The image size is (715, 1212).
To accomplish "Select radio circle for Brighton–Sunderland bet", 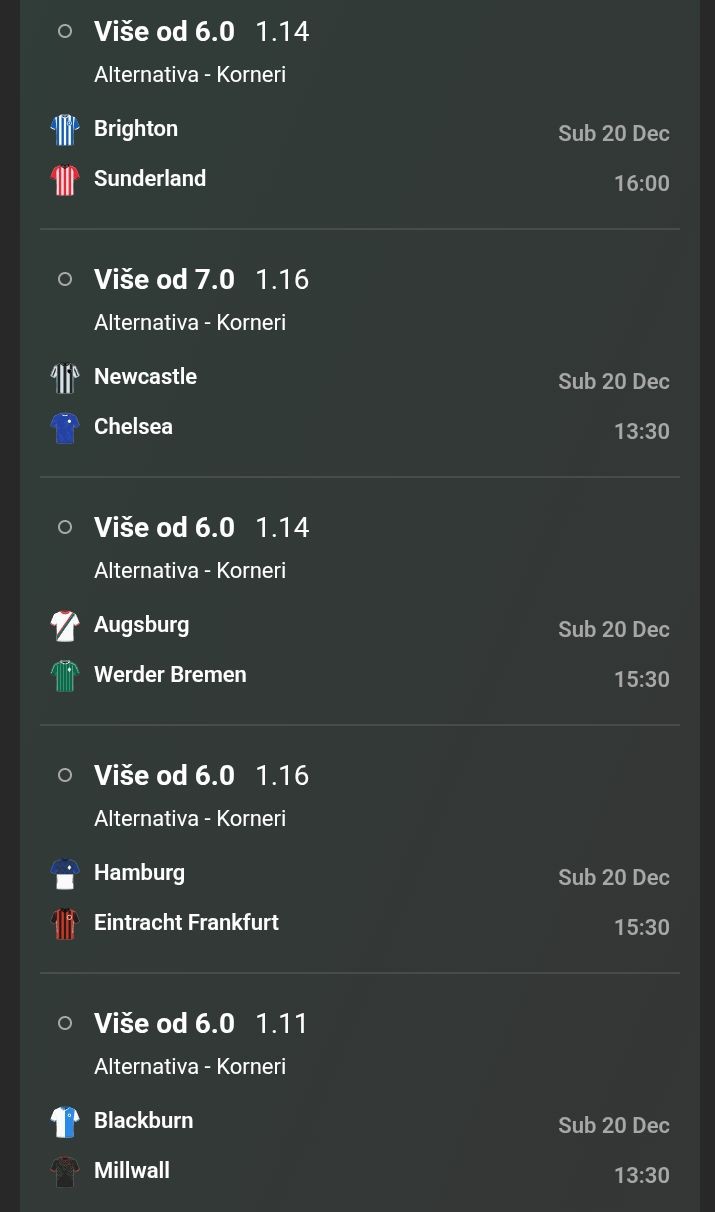I will (65, 31).
